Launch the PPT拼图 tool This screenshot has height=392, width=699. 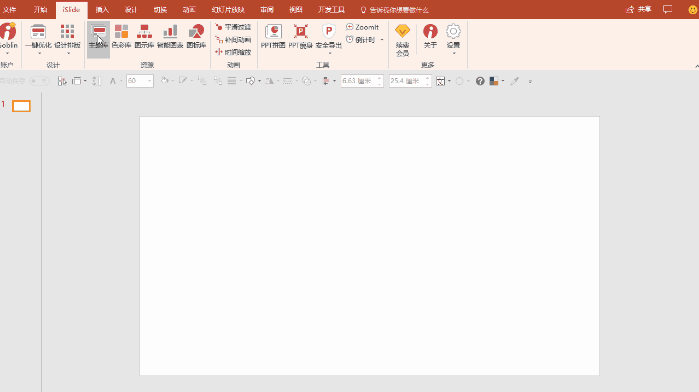(273, 37)
